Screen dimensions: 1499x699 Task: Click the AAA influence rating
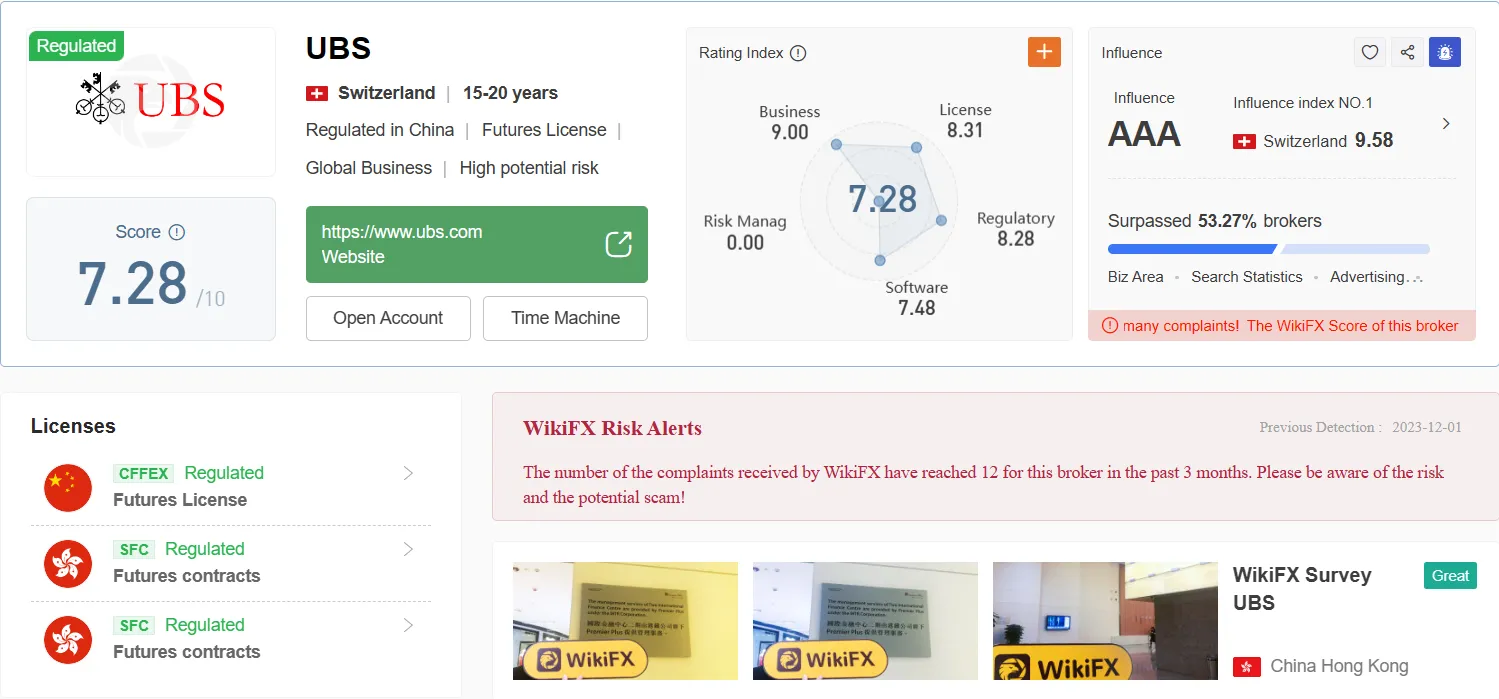click(x=1144, y=134)
